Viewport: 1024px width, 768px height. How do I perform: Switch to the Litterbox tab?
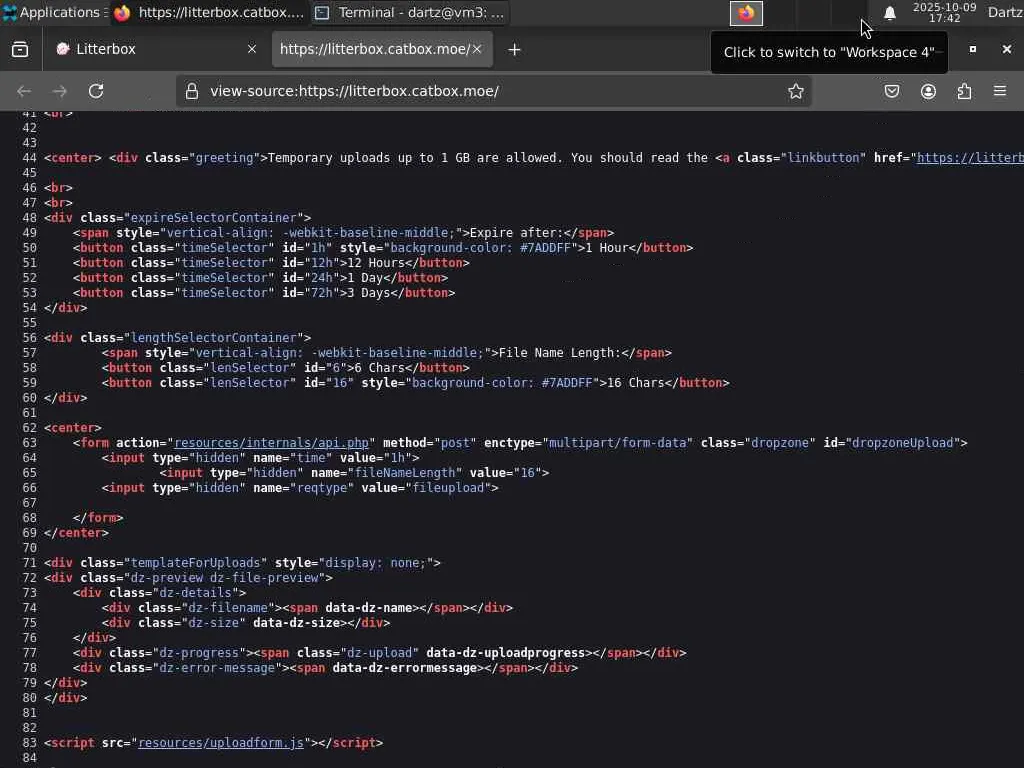(x=157, y=49)
